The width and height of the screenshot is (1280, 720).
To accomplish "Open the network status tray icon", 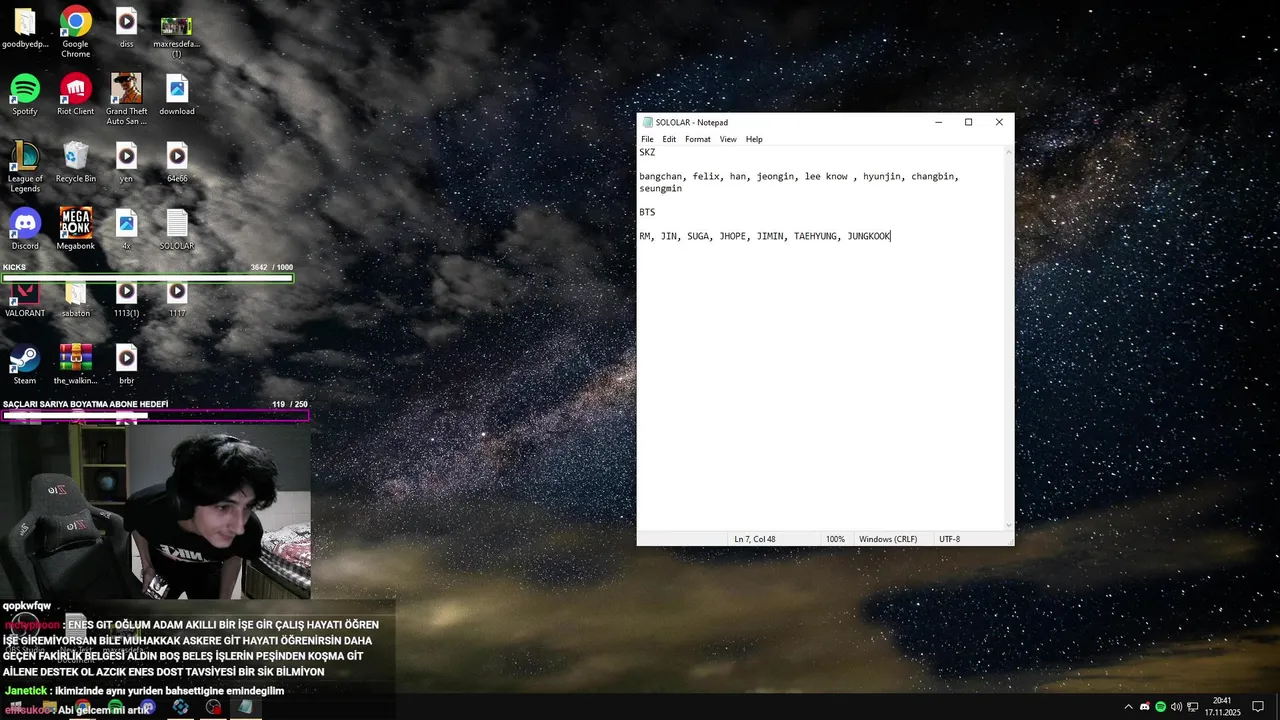I will tap(1193, 707).
